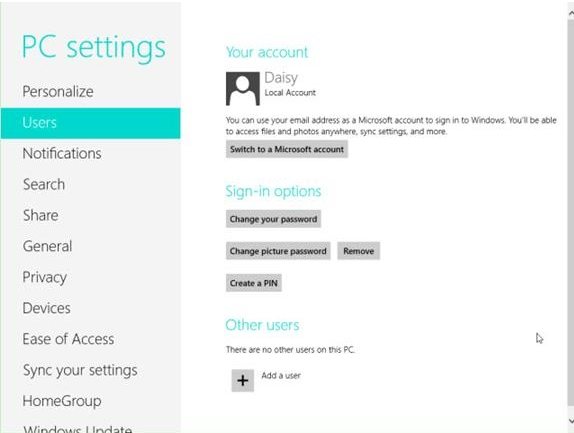Open the Personalize settings category
The image size is (574, 433).
point(58,92)
